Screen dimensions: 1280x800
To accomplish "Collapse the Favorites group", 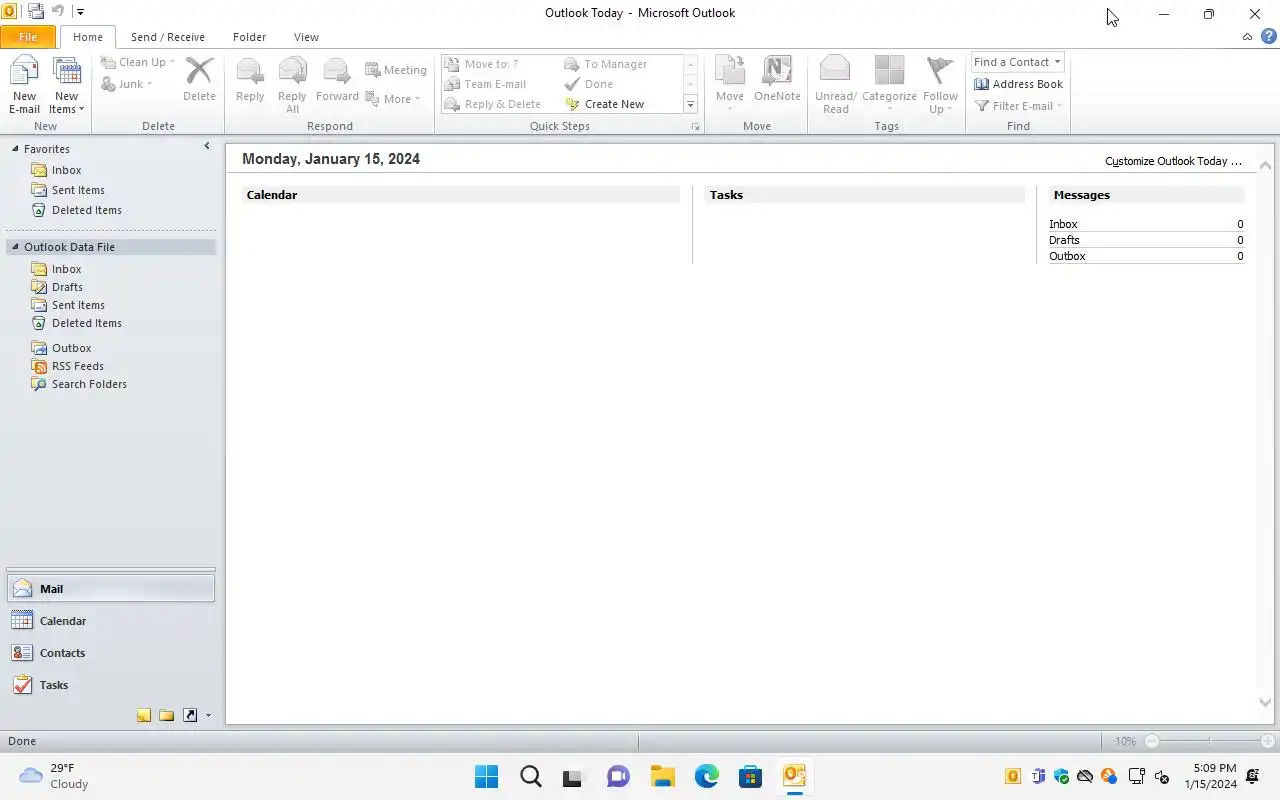I will 15,149.
